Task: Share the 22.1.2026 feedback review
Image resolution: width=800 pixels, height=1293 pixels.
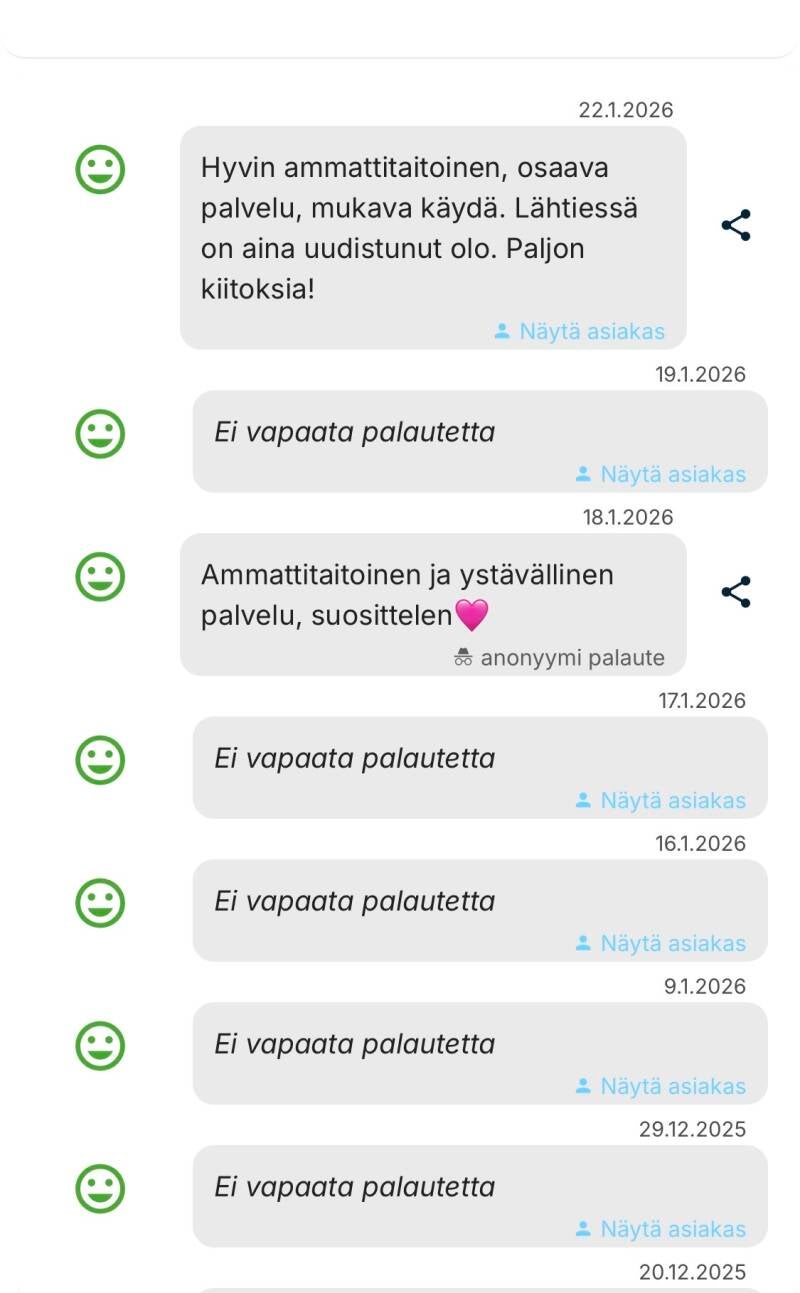Action: [x=736, y=226]
